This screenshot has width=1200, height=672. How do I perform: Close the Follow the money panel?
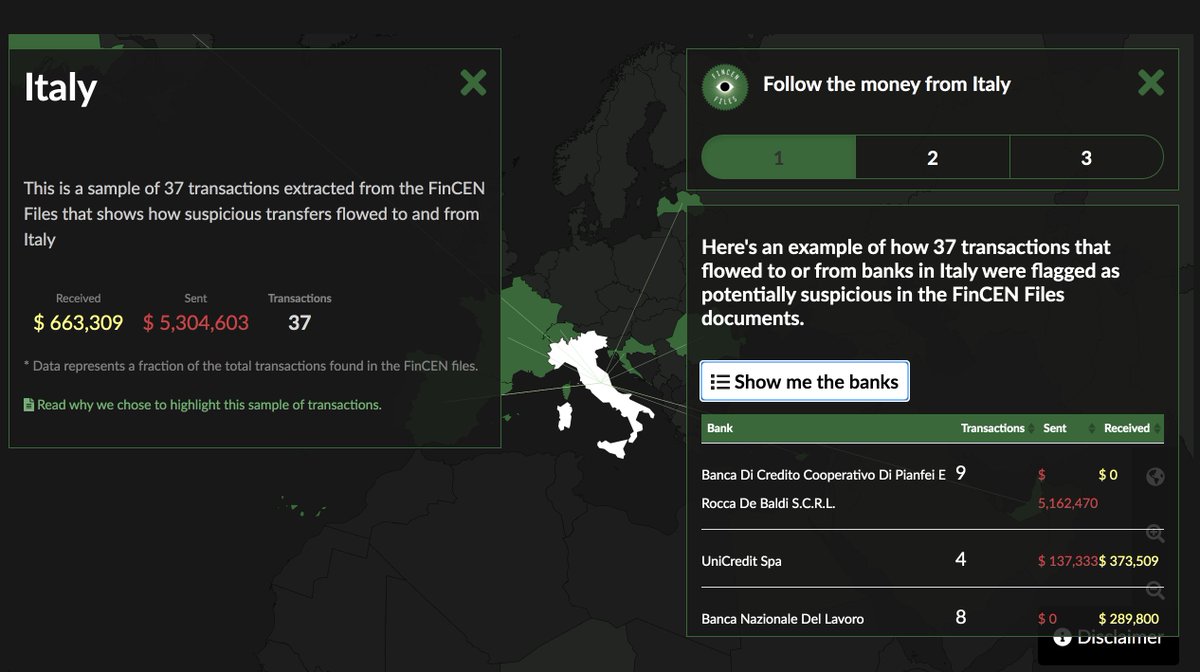(x=1151, y=82)
